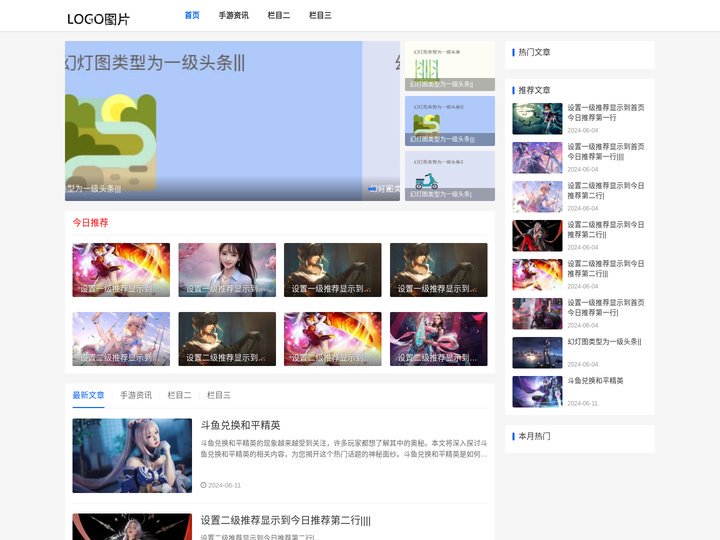This screenshot has width=720, height=540.
Task: Open the 设置二级推荐 card with the fire-wielding anime girl
Action: tap(333, 339)
